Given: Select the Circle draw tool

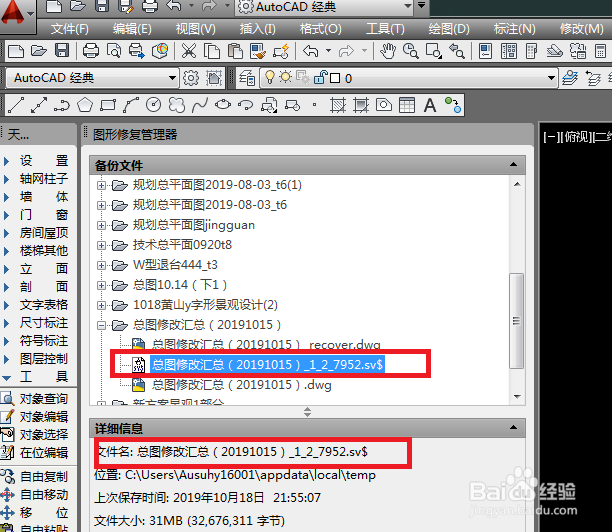Looking at the screenshot, I should [x=153, y=105].
